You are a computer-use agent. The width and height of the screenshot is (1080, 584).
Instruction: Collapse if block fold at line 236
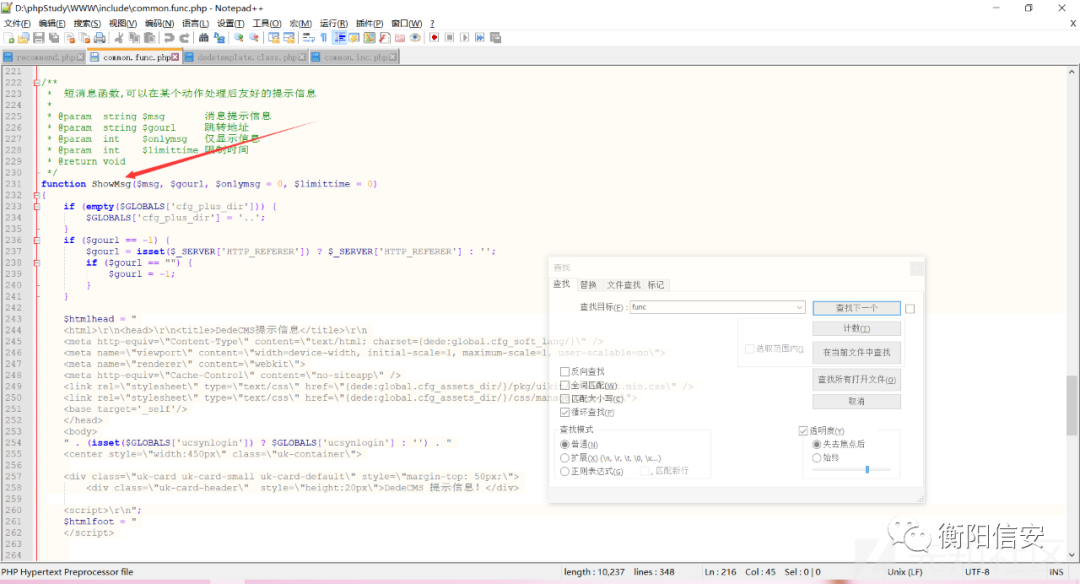(37, 240)
